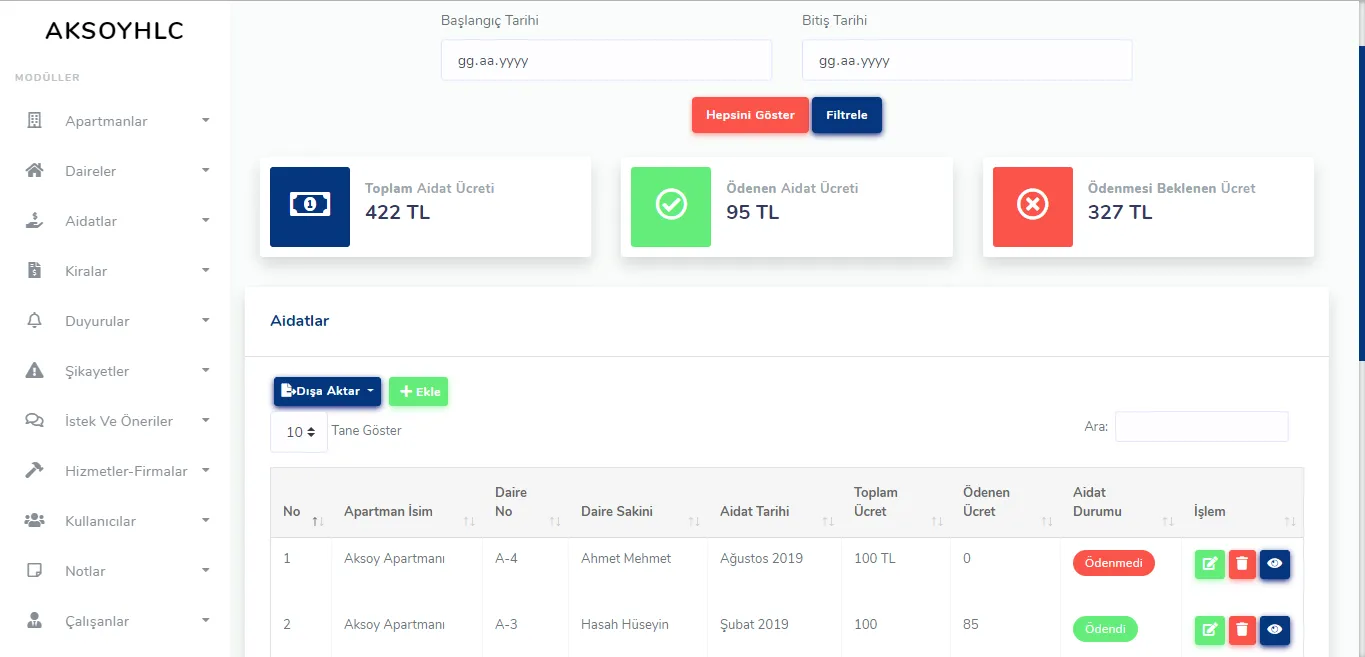This screenshot has width=1365, height=657.
Task: Click the building icon next to Apartmanlar
Action: tap(34, 121)
